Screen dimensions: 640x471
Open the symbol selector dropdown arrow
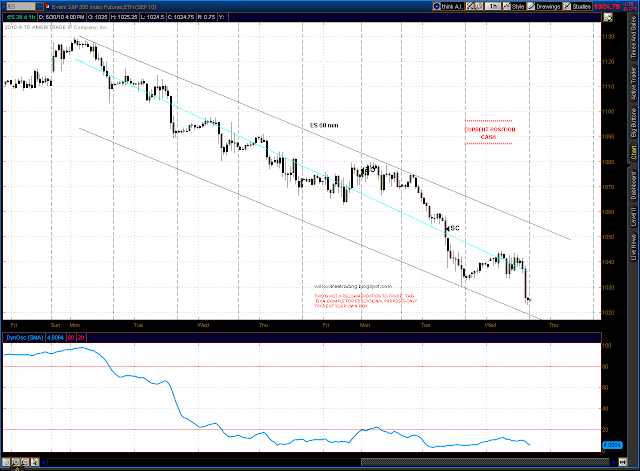(x=39, y=7)
